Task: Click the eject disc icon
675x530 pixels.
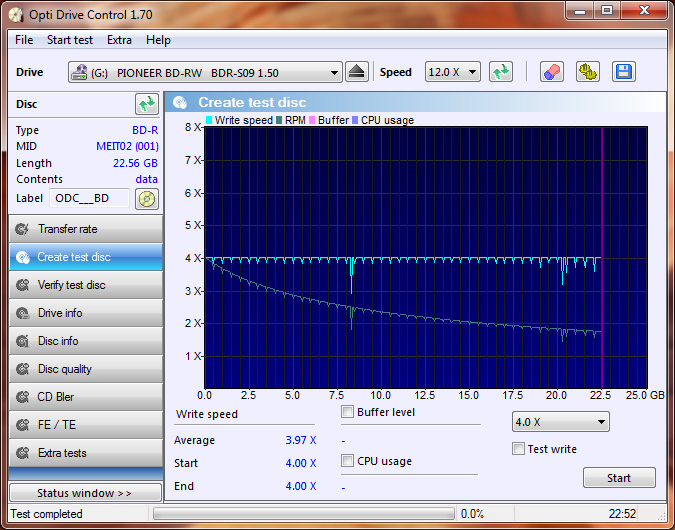Action: 358,72
